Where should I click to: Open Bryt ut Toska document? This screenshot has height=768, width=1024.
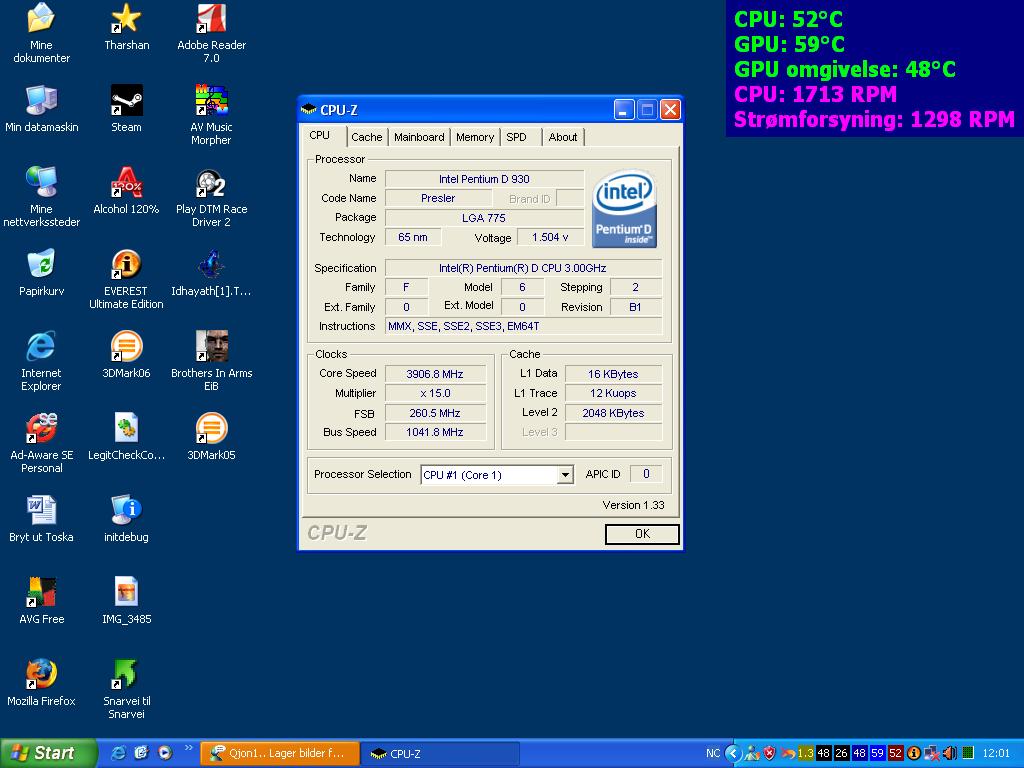tap(41, 511)
